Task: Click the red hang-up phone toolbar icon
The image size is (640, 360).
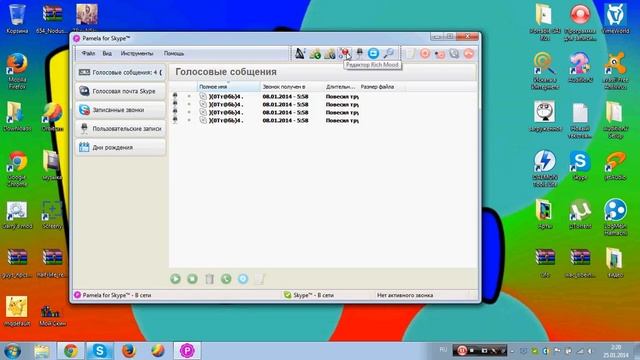Action: 469,53
